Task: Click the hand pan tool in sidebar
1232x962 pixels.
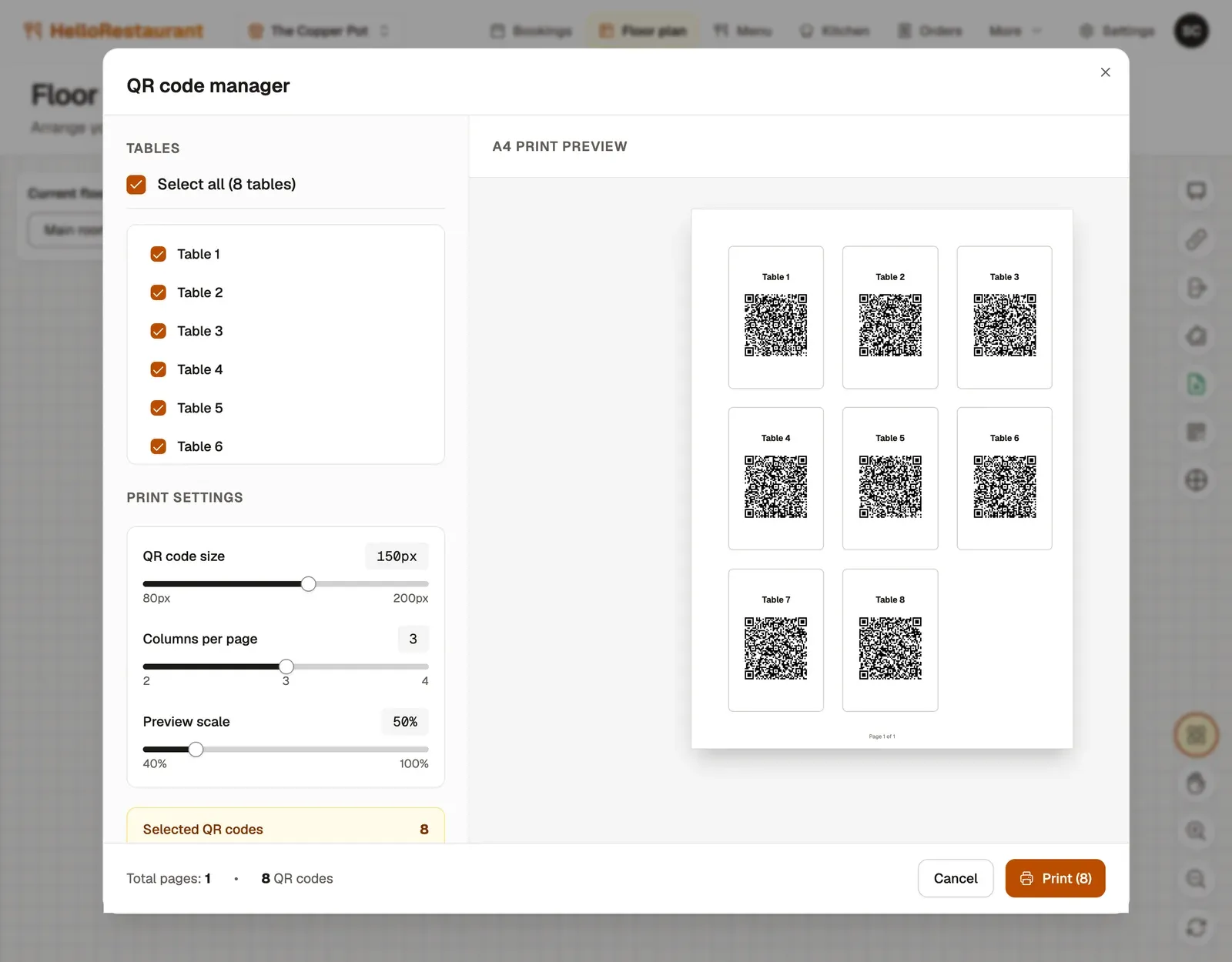Action: click(1196, 783)
